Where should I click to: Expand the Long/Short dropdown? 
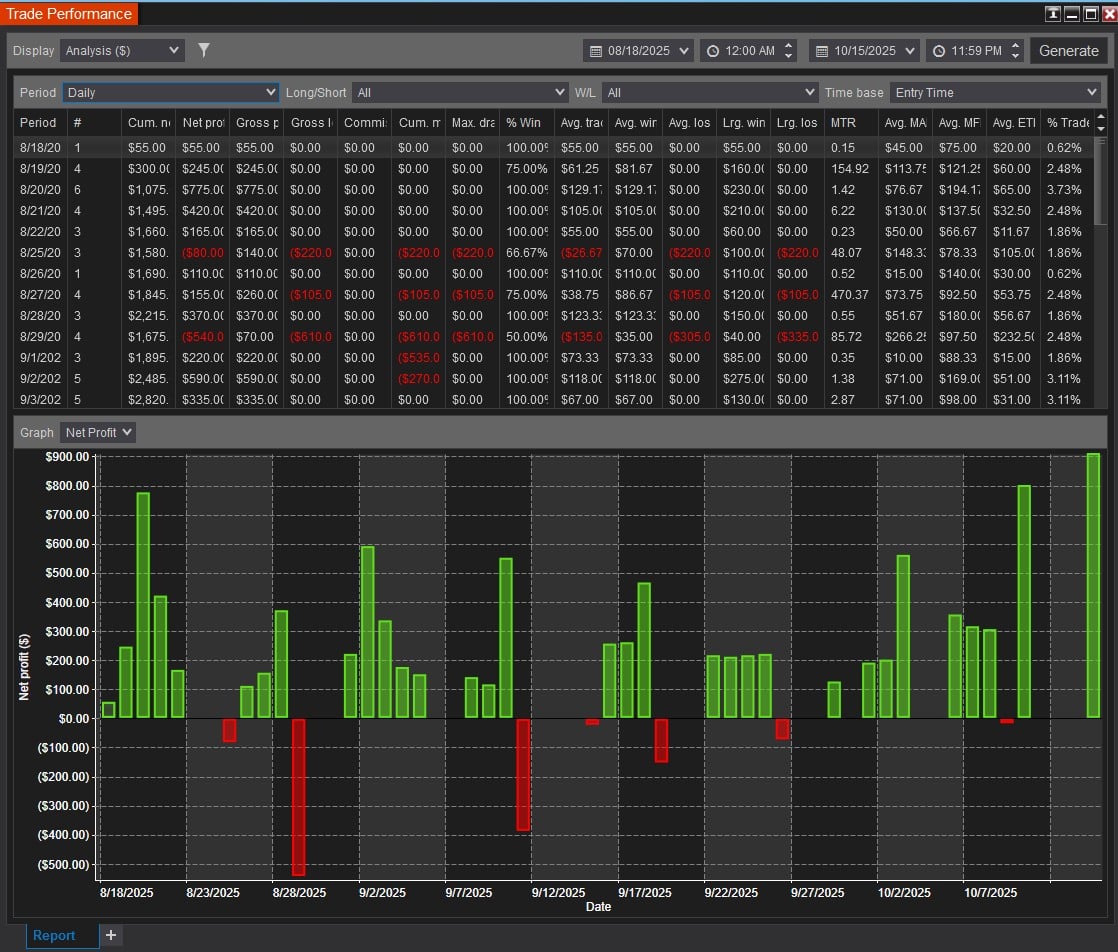coord(460,92)
